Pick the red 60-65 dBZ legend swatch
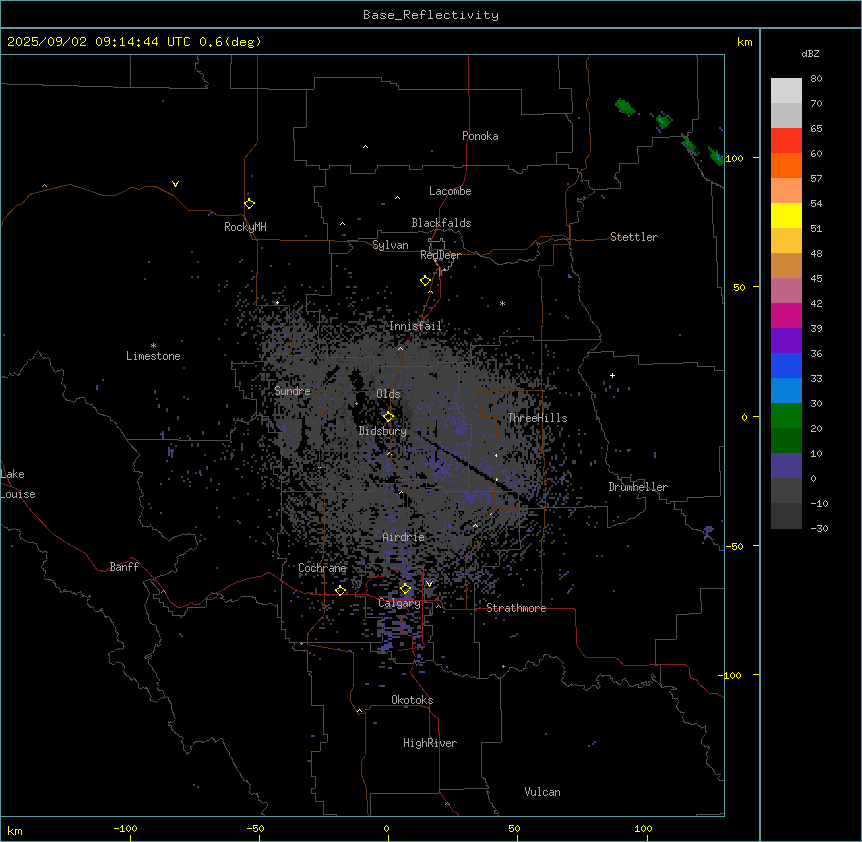This screenshot has height=842, width=862. [786, 141]
